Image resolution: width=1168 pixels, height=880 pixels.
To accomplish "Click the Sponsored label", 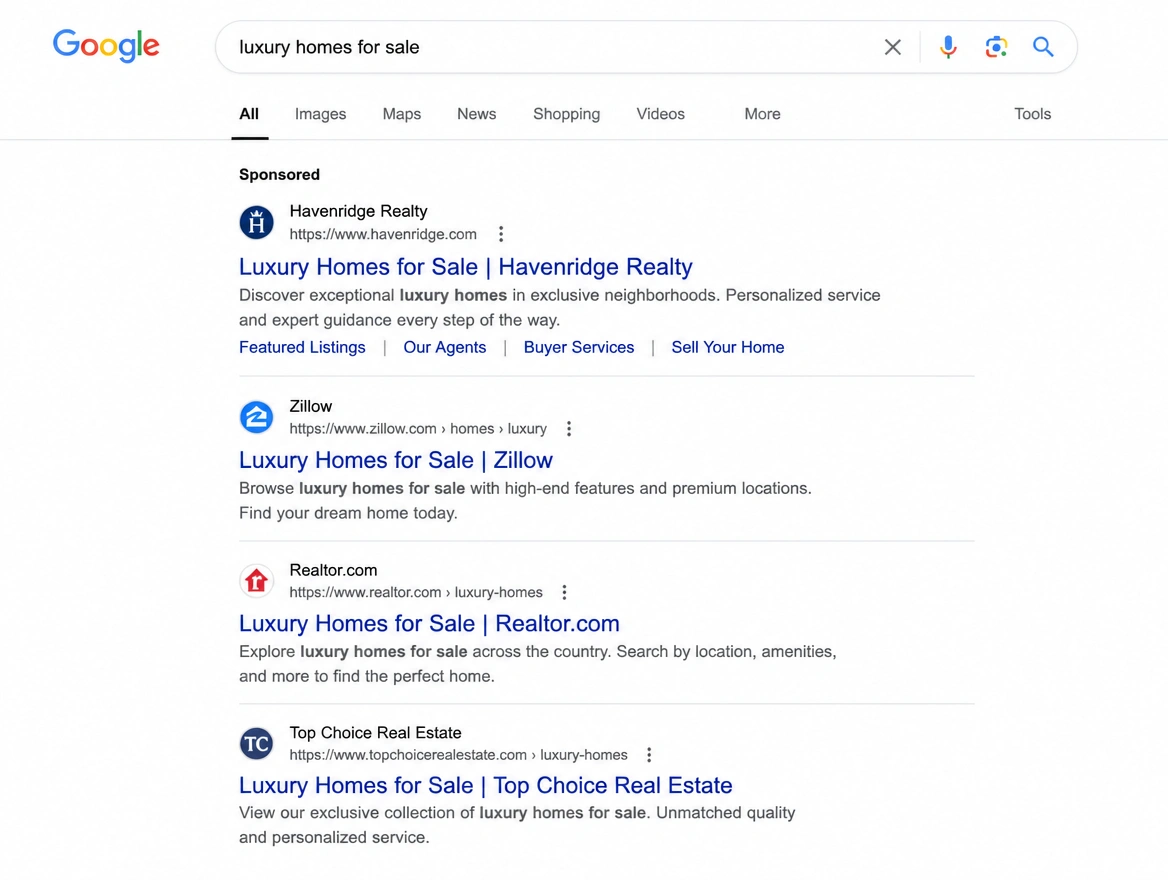I will (x=279, y=174).
